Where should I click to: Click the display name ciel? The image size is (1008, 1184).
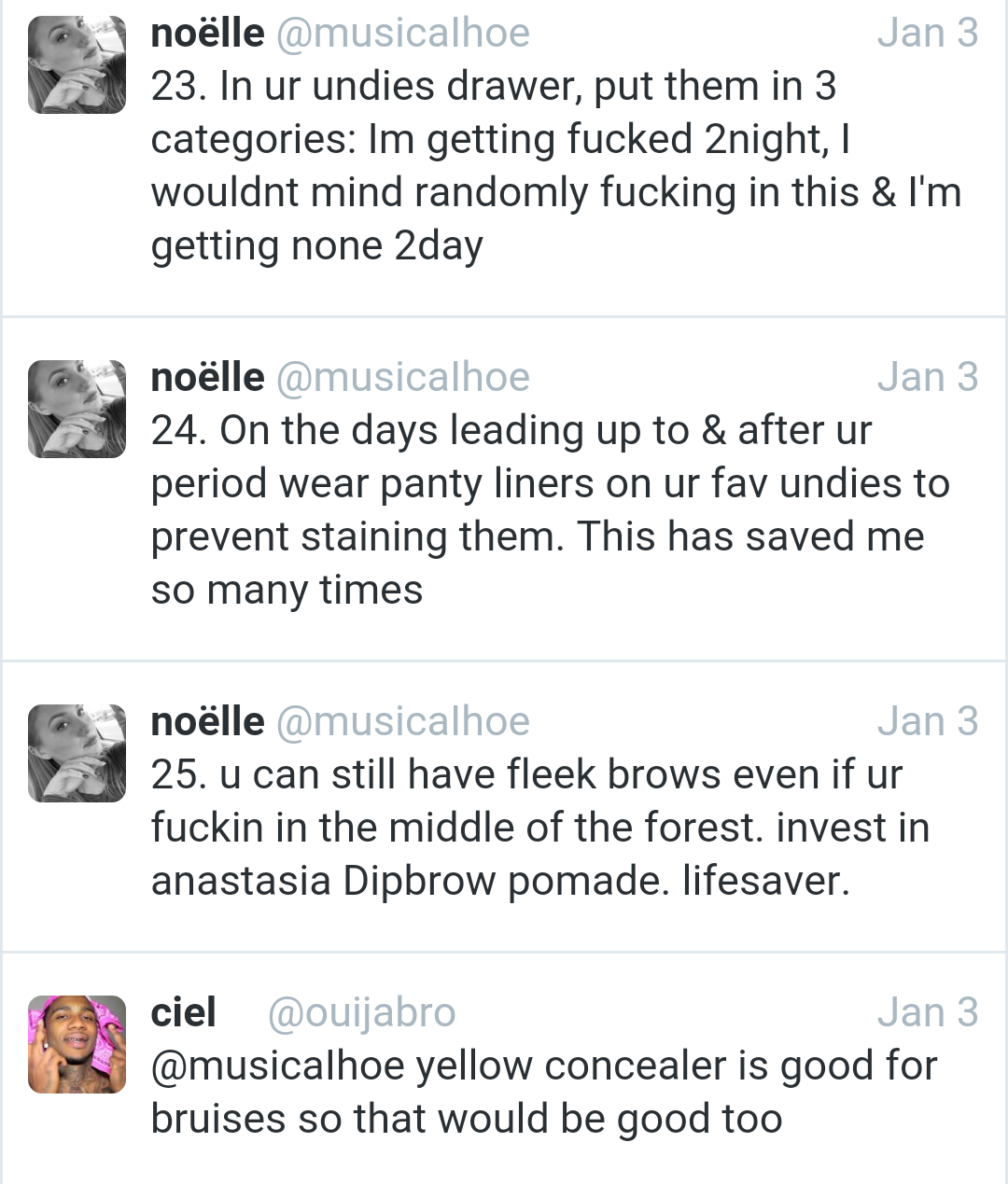pos(184,1013)
